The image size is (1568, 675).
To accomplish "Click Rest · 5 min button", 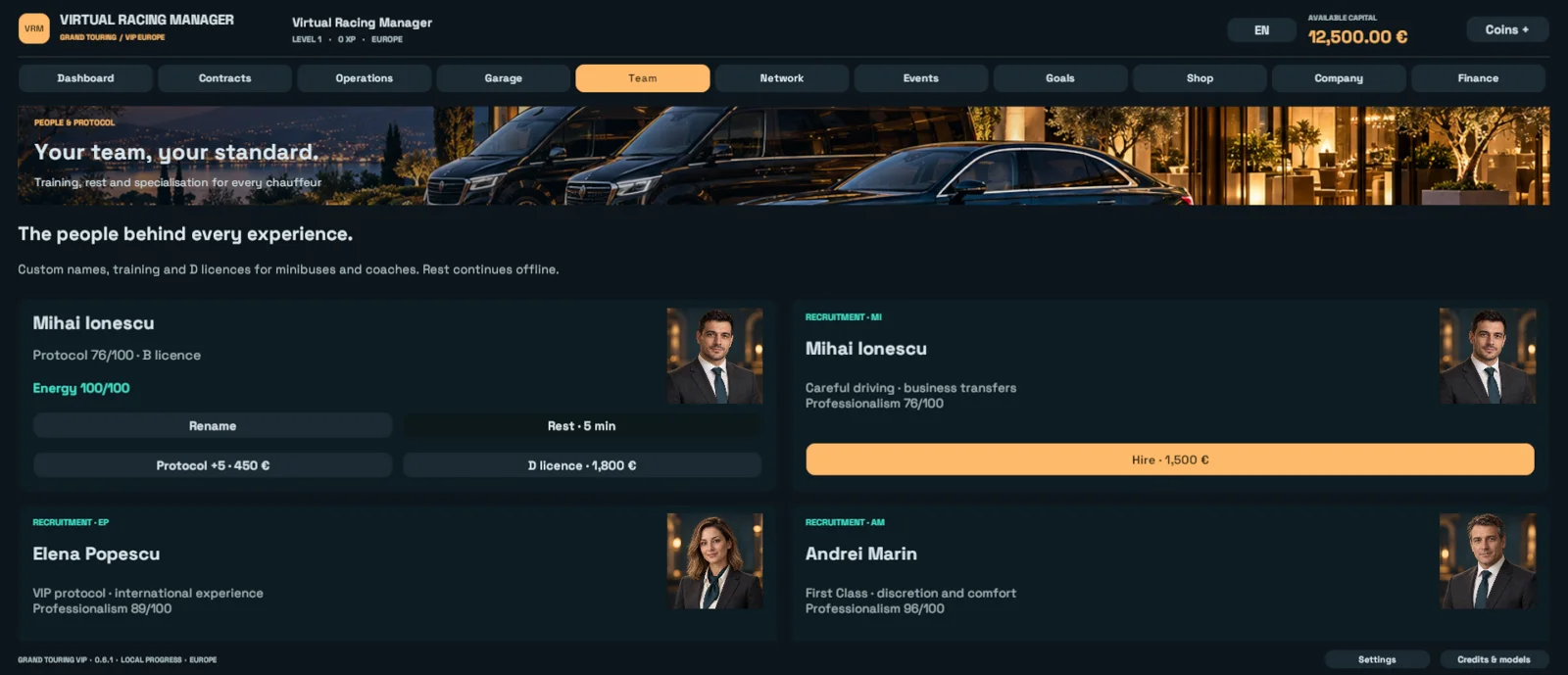I will tap(581, 426).
